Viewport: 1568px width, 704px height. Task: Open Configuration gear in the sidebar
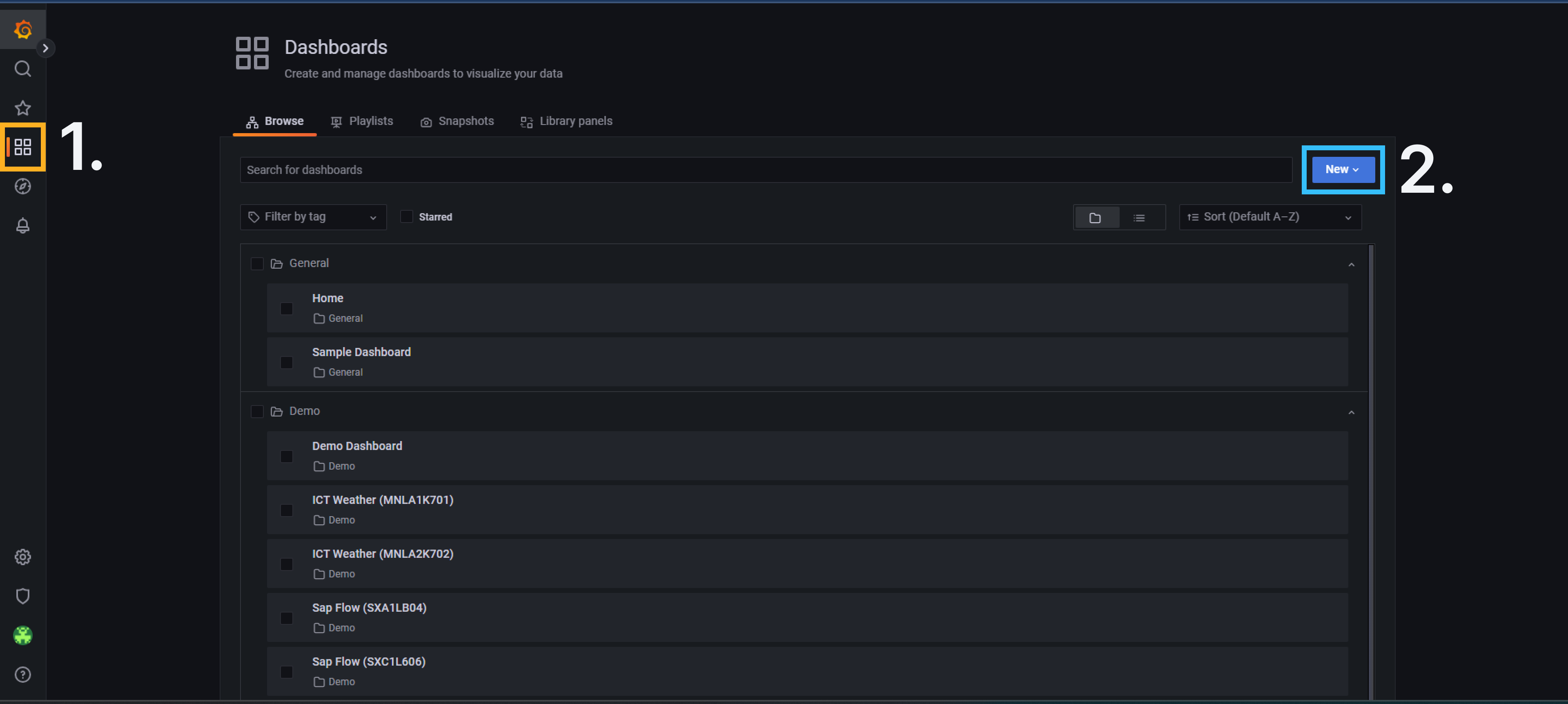[22, 557]
